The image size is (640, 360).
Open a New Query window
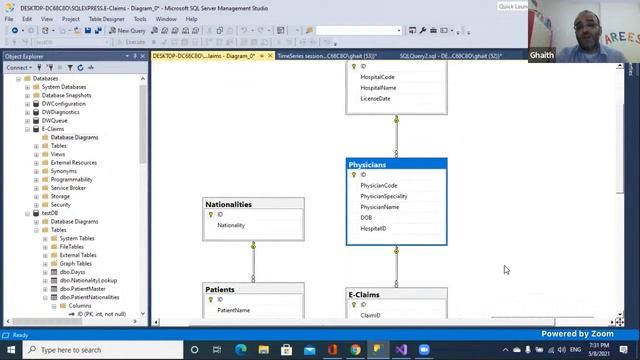point(127,31)
